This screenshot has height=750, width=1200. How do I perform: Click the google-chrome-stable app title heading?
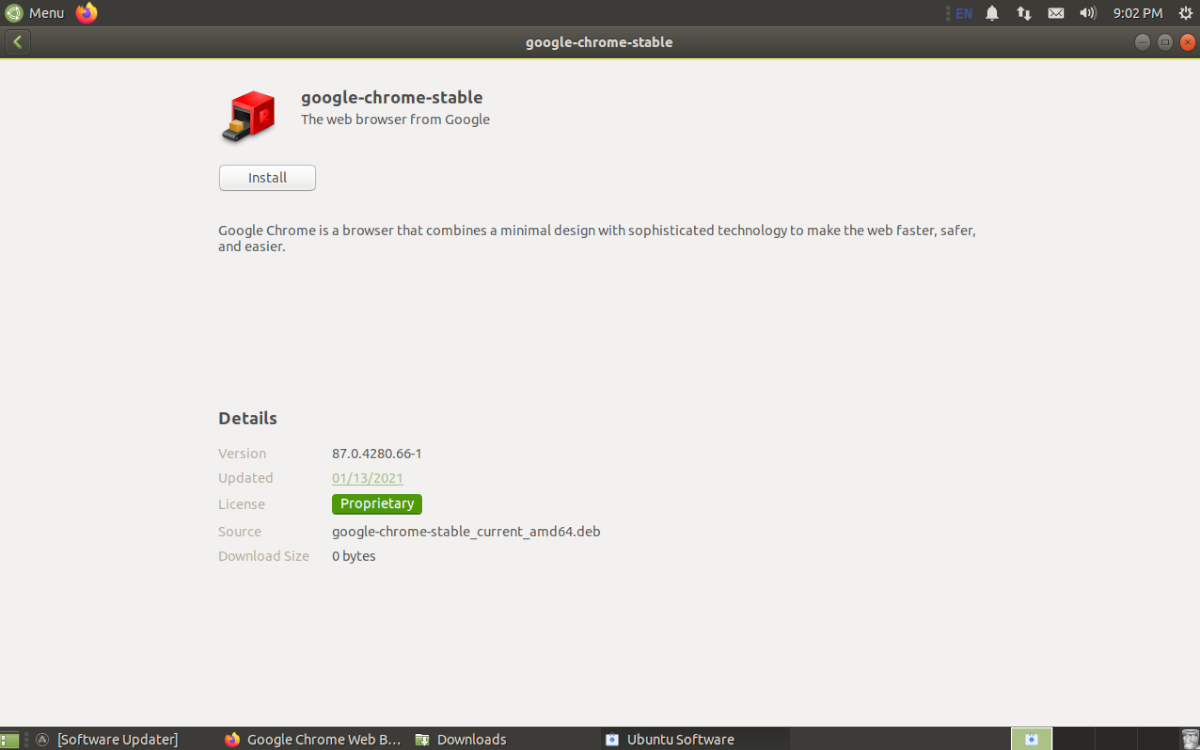(392, 97)
